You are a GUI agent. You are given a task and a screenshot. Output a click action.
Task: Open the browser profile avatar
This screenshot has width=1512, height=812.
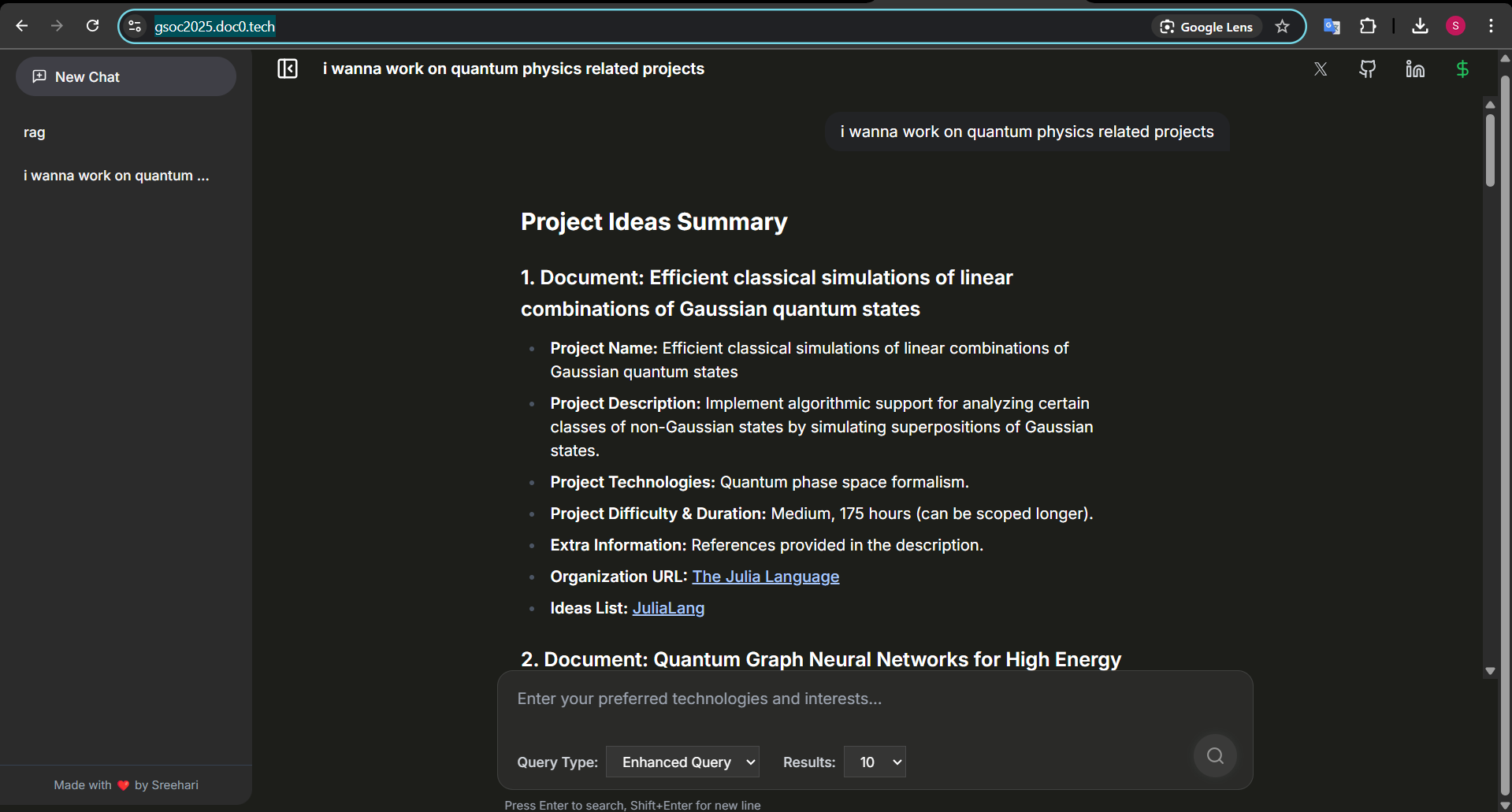click(1455, 26)
